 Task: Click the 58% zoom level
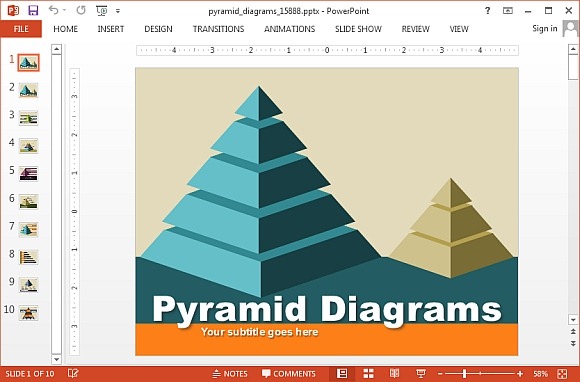click(x=540, y=374)
